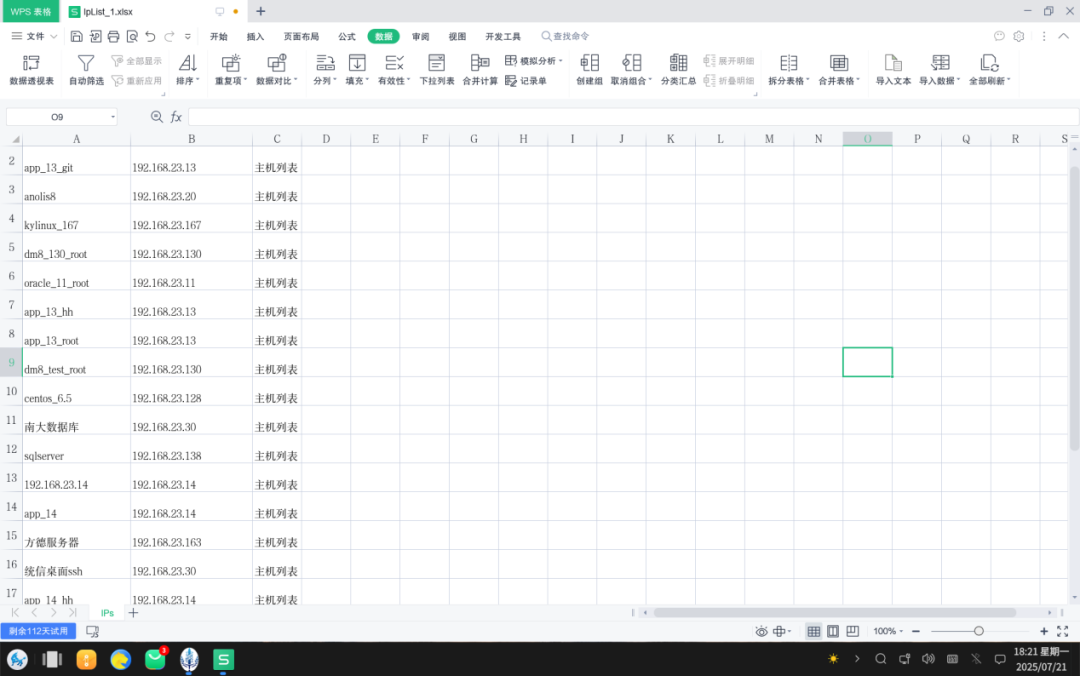Open the 记录单 record form
This screenshot has height=676, width=1080.
point(526,81)
